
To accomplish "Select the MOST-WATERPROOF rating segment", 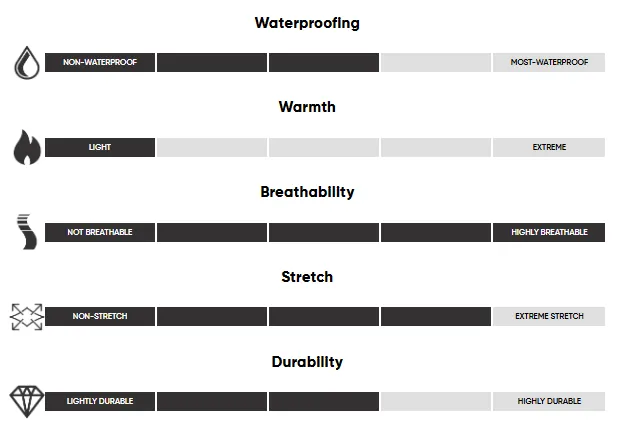I will 549,62.
